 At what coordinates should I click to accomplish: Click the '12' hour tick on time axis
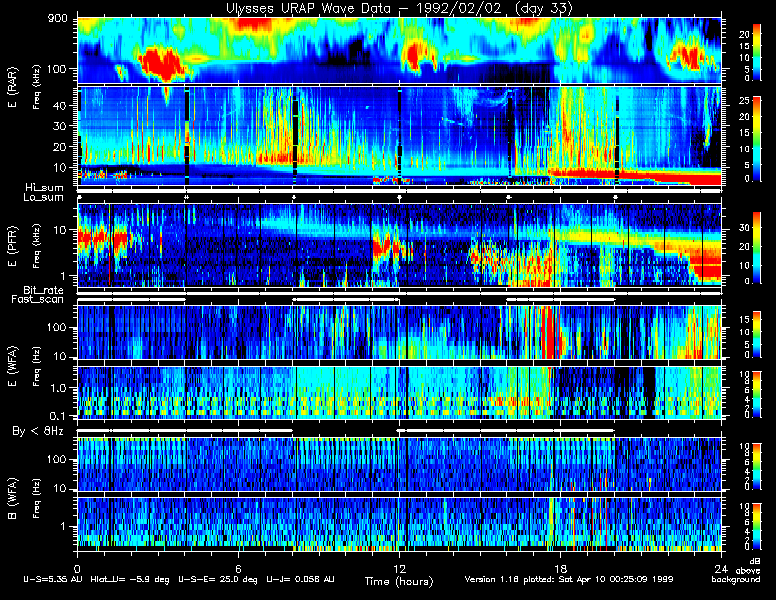[399, 568]
